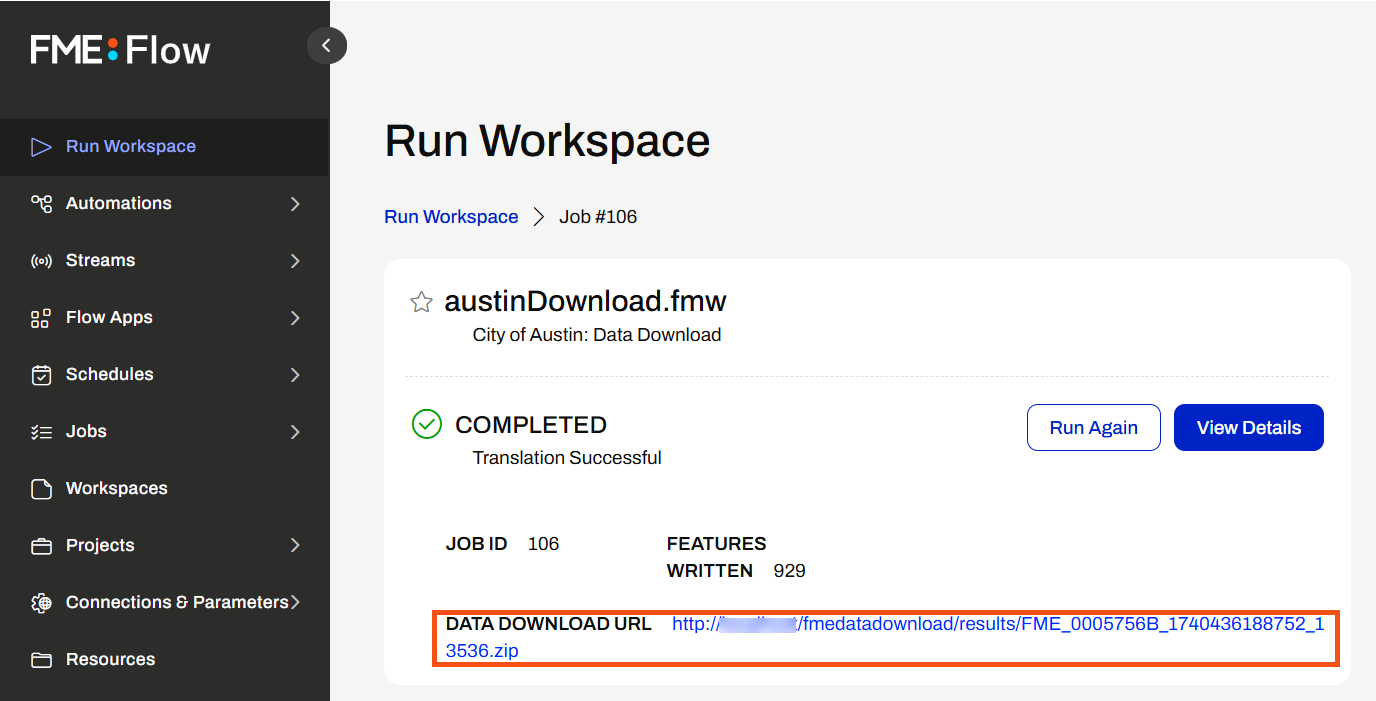1376x701 pixels.
Task: Click the Translation Successful message
Action: (x=567, y=458)
